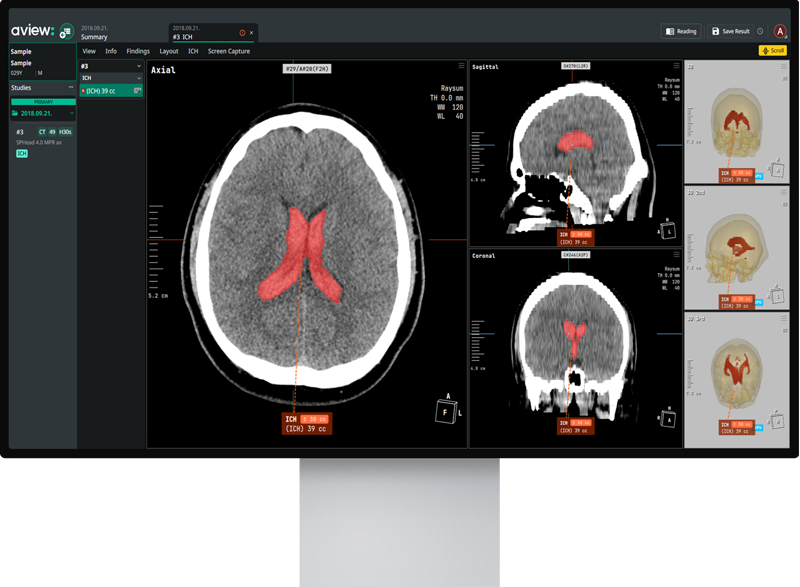Collapse the Studies panel
This screenshot has height=587, width=800.
pyautogui.click(x=71, y=87)
